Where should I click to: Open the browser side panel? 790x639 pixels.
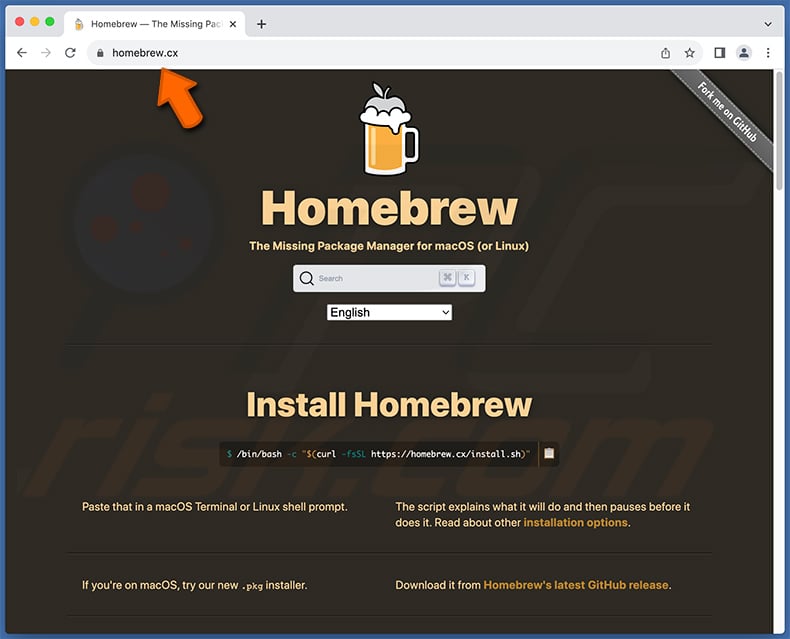(719, 52)
